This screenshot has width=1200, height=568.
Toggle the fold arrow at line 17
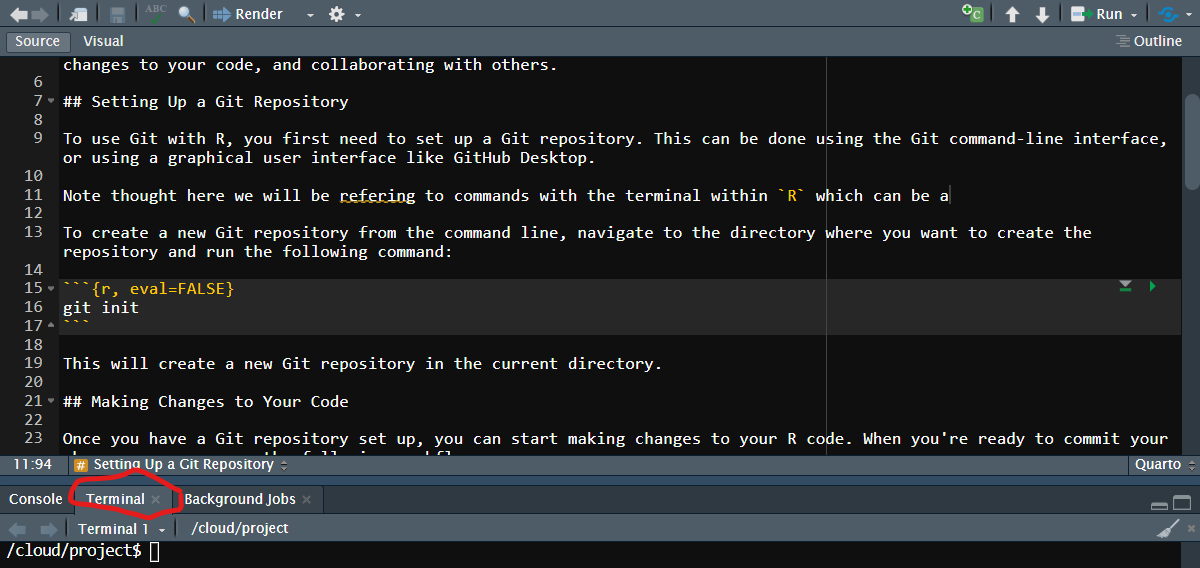coord(51,326)
